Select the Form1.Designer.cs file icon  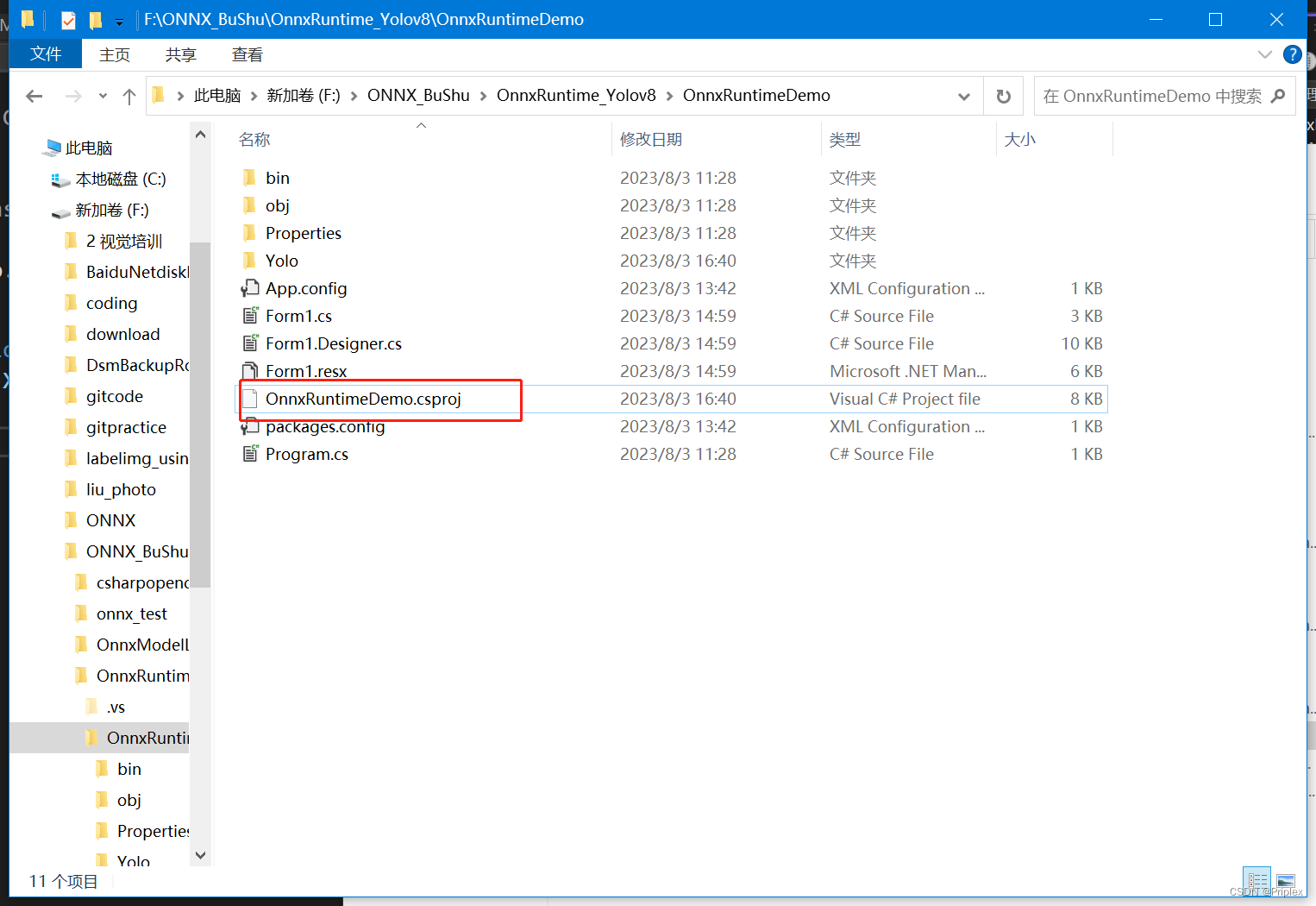250,343
